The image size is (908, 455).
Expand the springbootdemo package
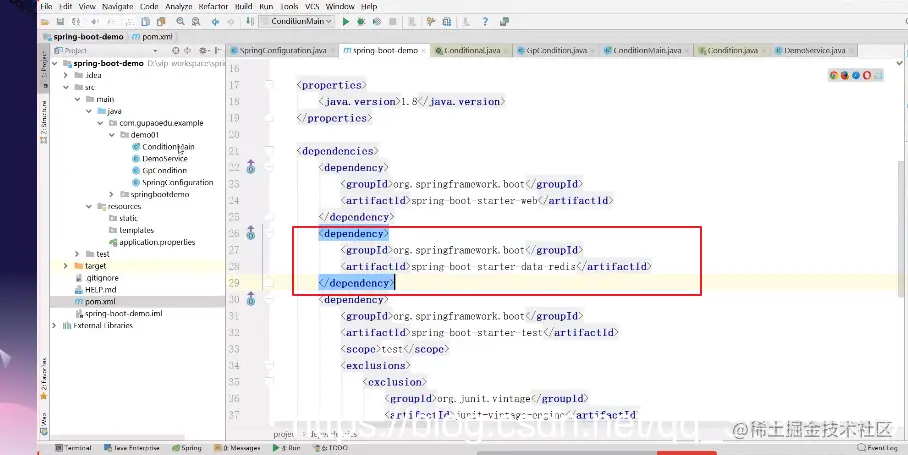pos(112,194)
